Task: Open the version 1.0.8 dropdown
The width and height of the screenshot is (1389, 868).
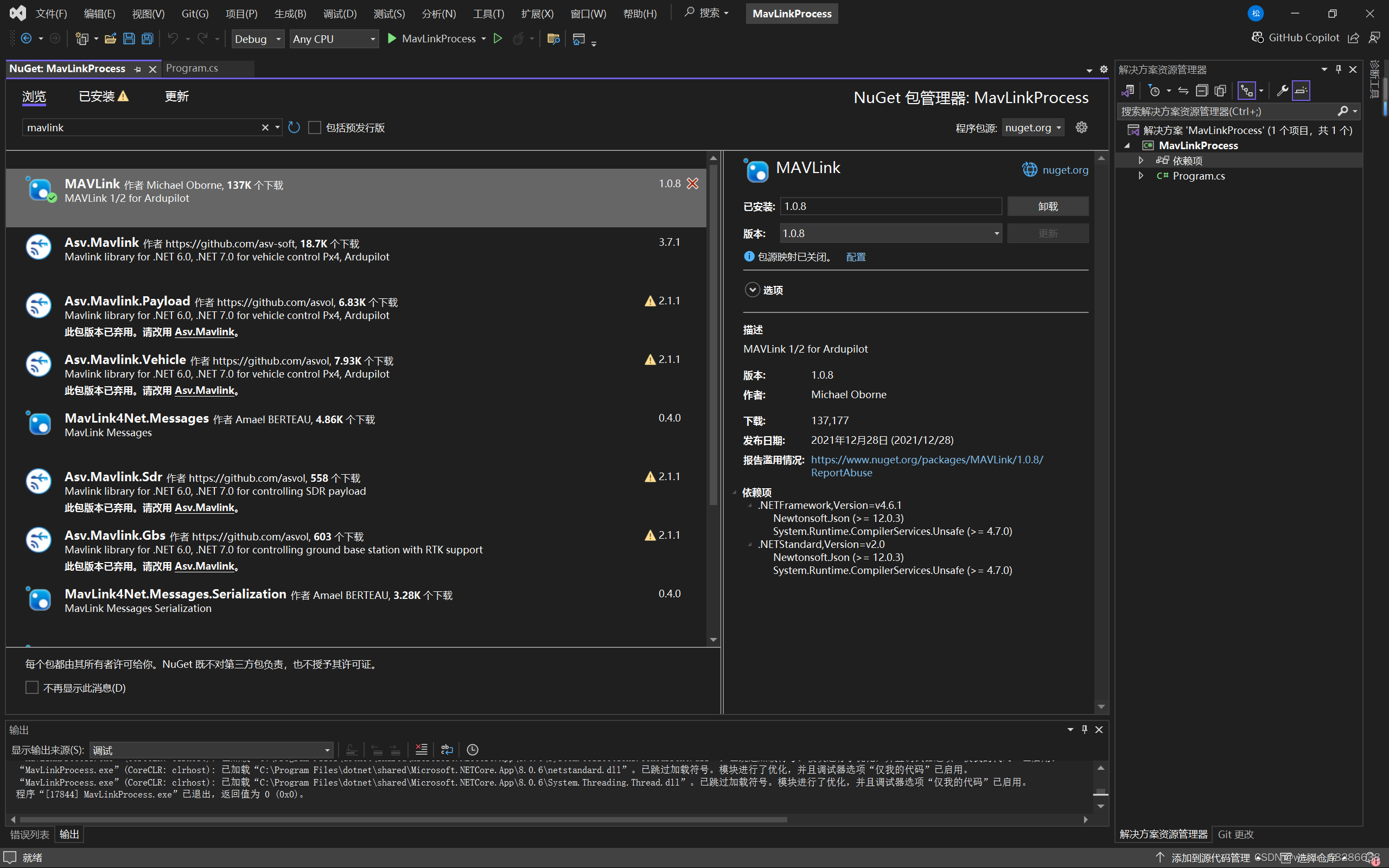Action: point(996,234)
